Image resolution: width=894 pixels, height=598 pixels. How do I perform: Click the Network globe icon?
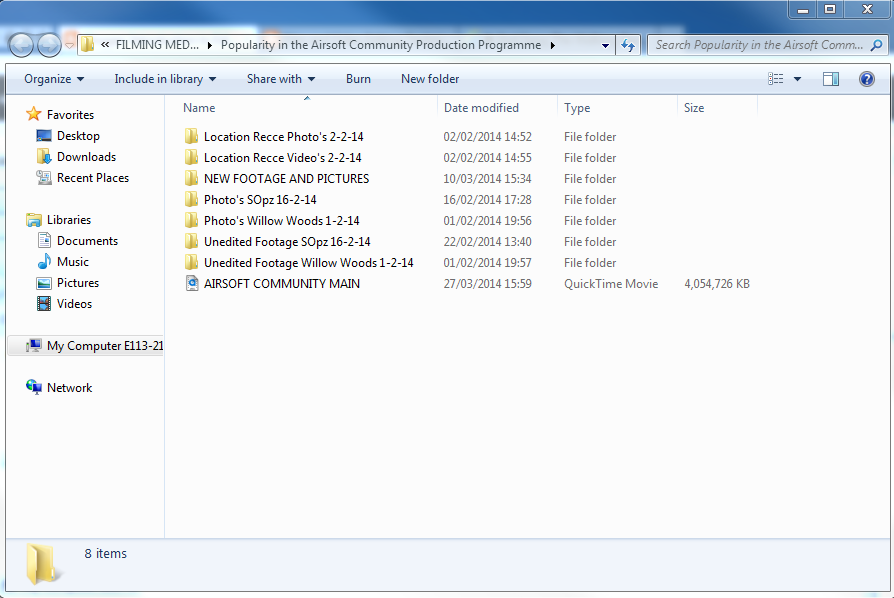coord(34,387)
